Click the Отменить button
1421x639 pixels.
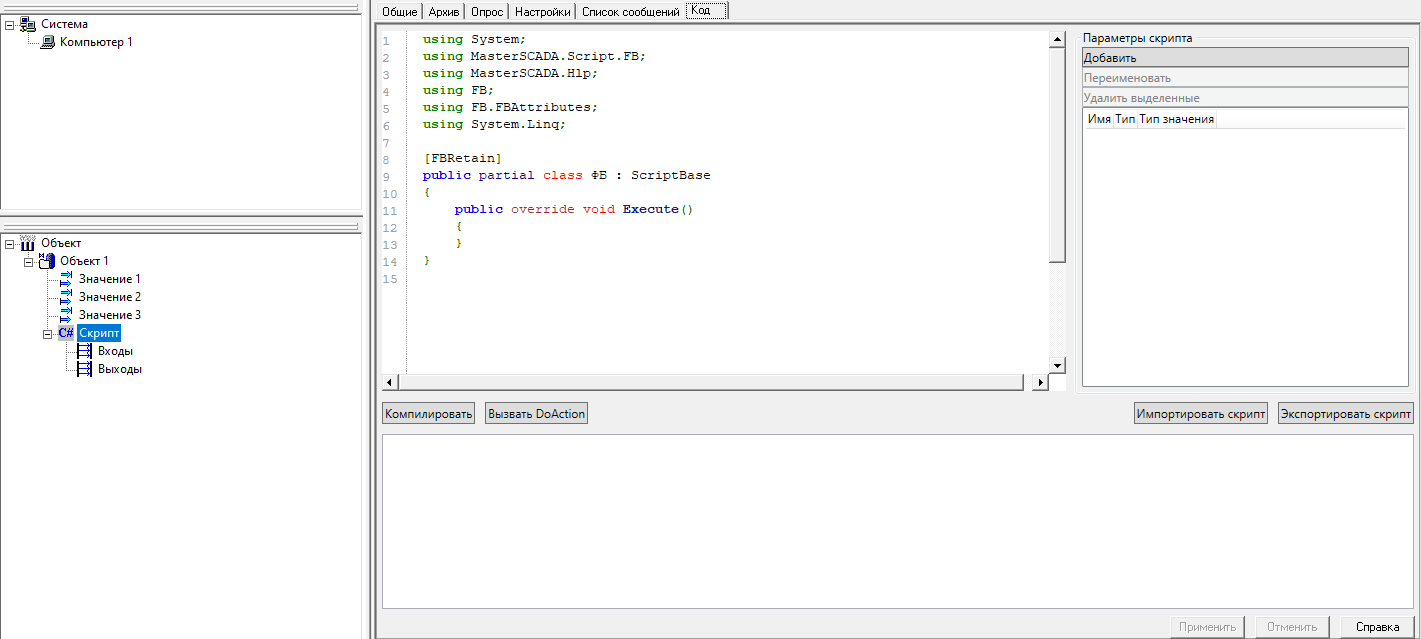[x=1292, y=627]
